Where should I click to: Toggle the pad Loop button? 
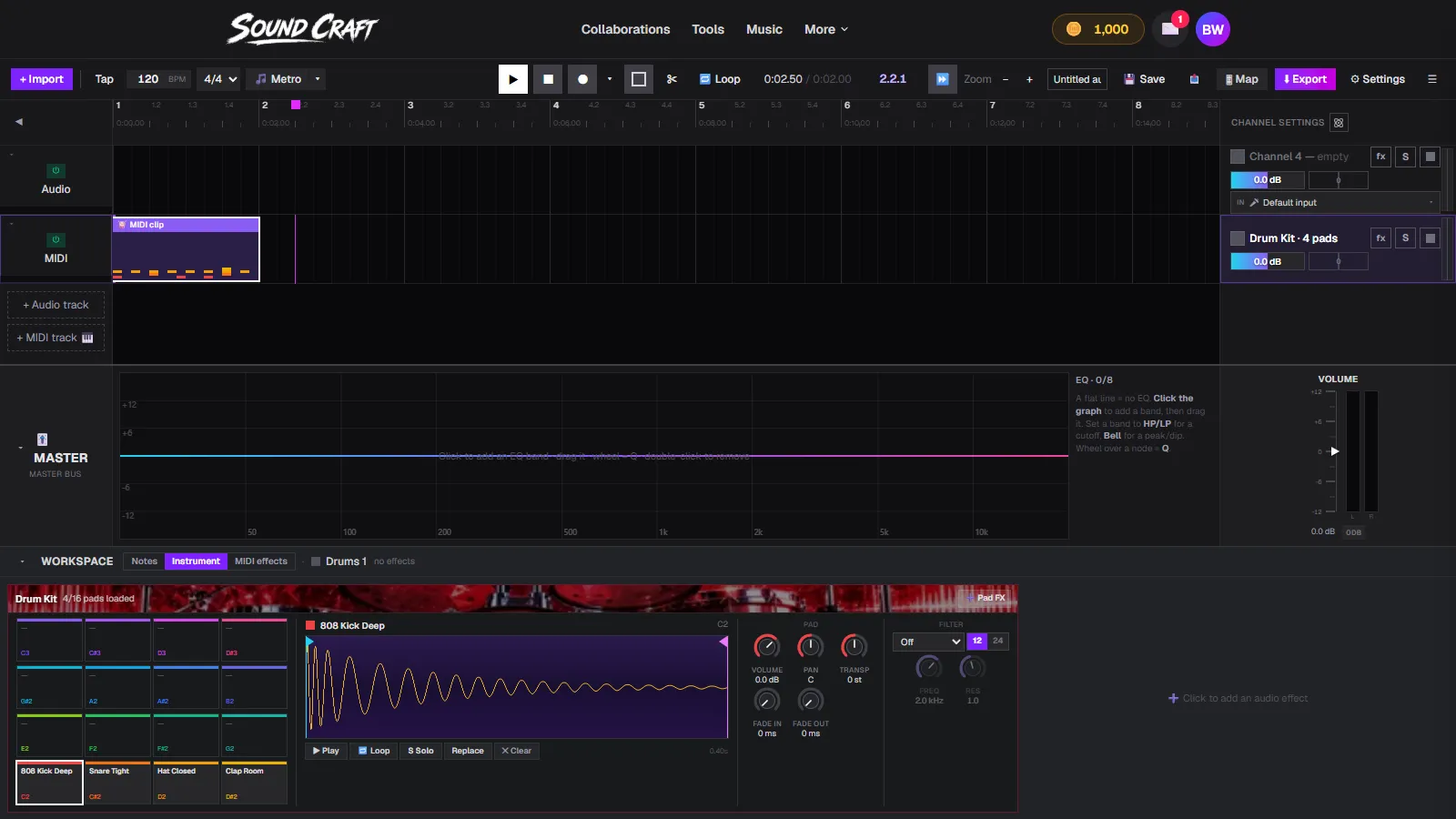click(x=374, y=751)
